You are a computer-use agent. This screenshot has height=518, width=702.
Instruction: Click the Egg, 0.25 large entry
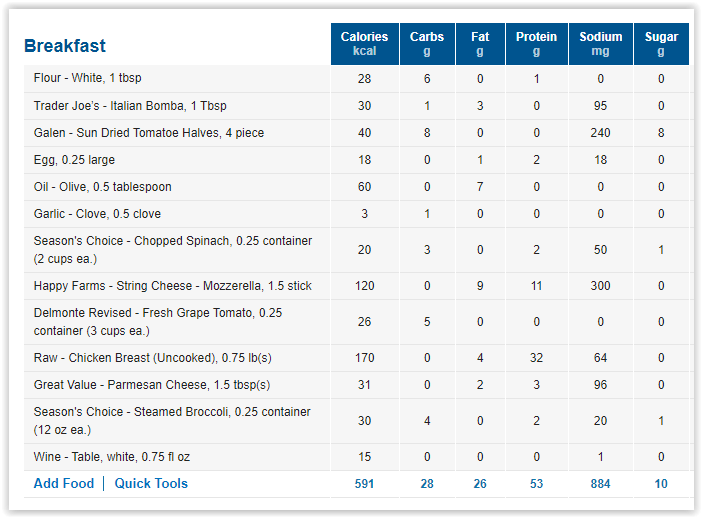click(74, 160)
